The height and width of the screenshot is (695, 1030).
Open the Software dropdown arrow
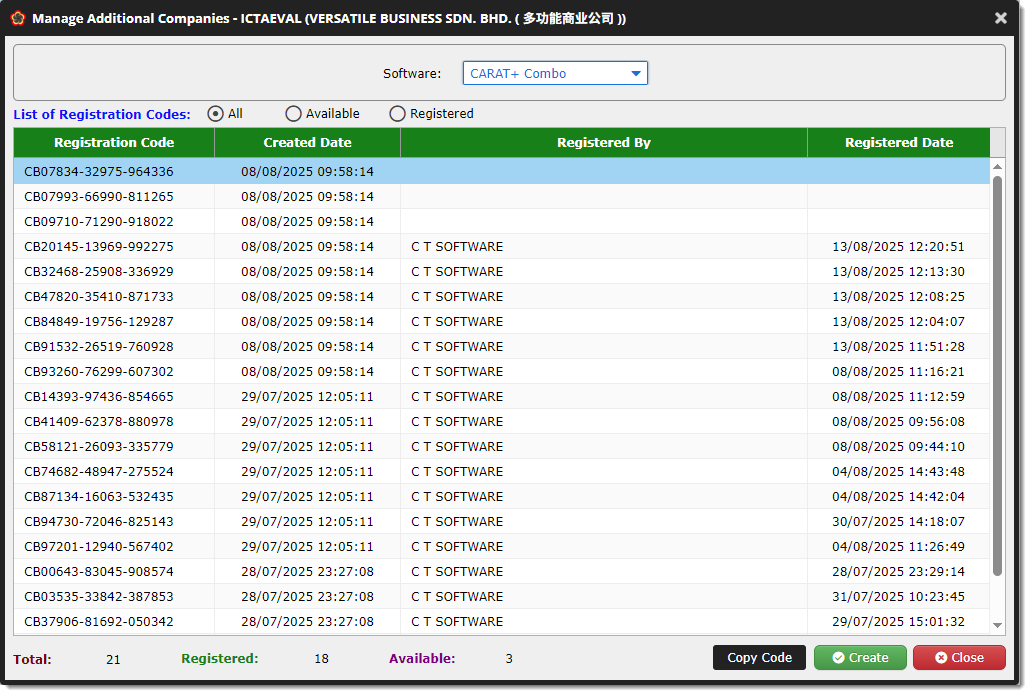coord(635,73)
